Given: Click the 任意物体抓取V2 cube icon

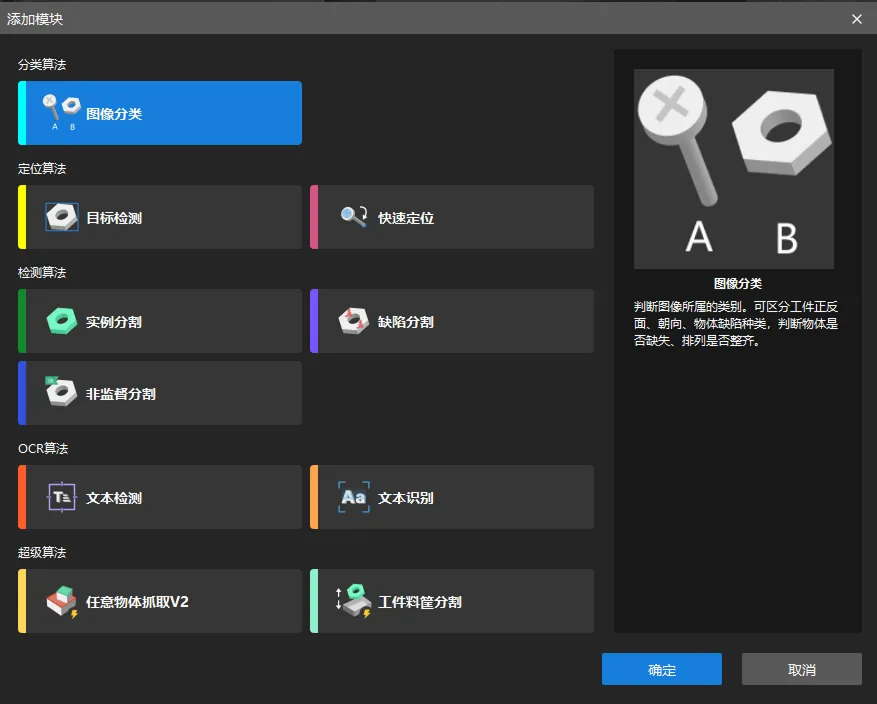Looking at the screenshot, I should coord(62,602).
